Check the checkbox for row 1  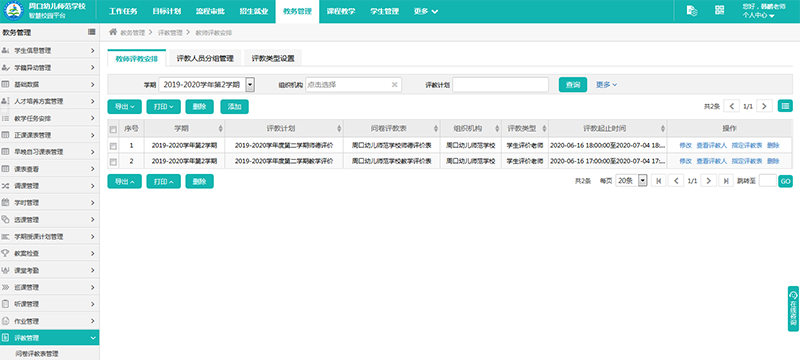tap(113, 146)
